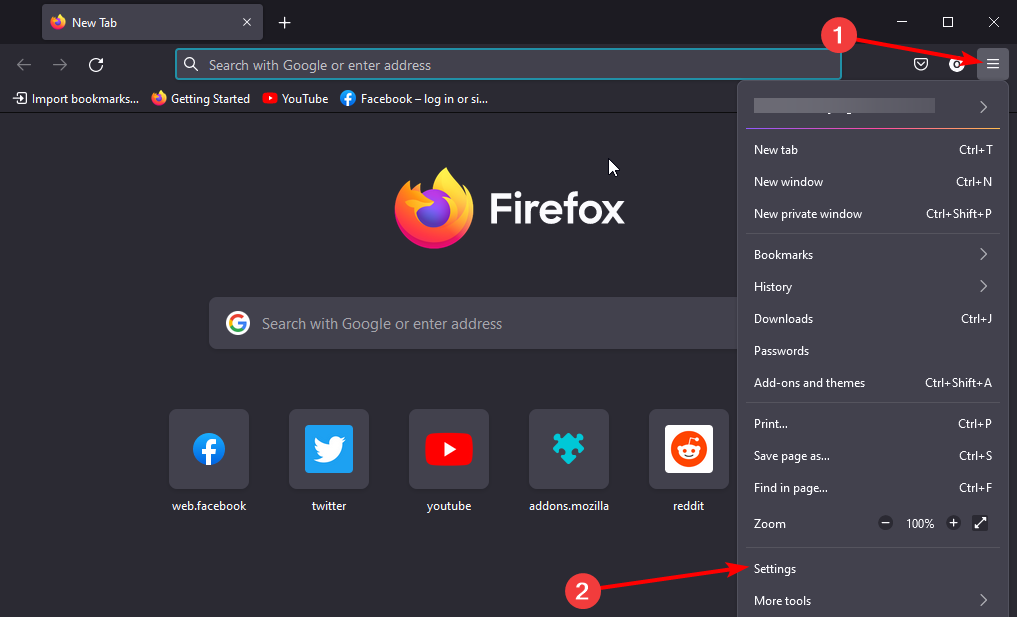Click the page reload icon
Screen dimensions: 1017x617
pos(95,64)
